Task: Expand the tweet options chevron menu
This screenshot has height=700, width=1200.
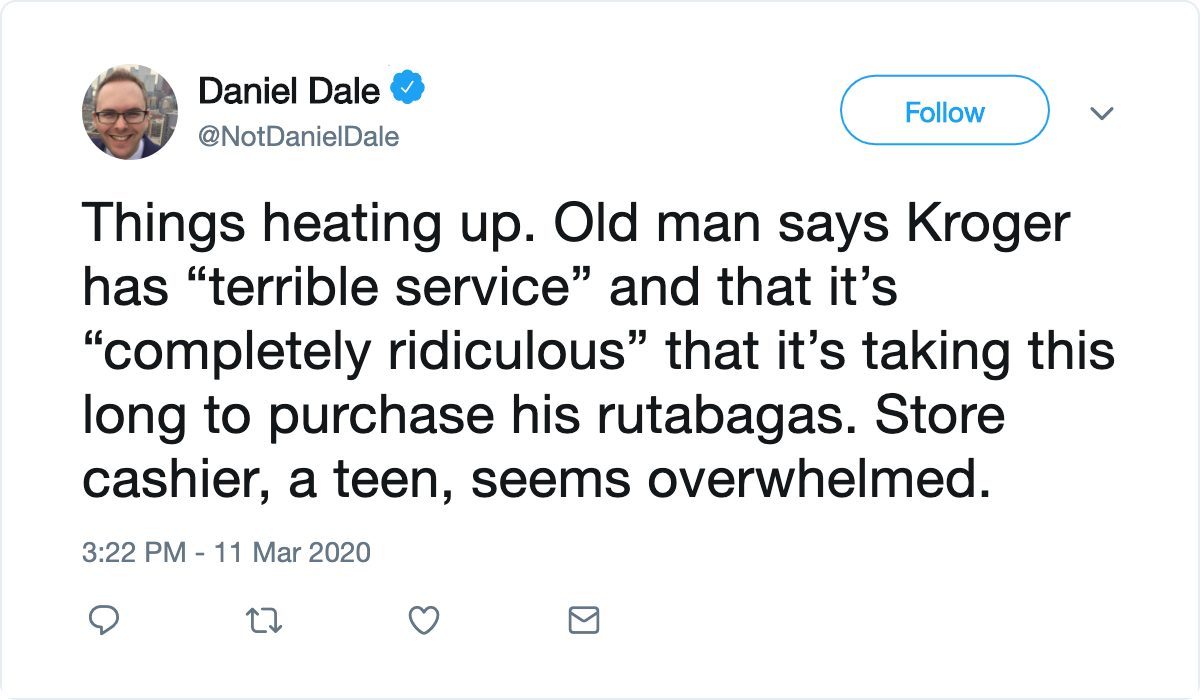Action: click(x=1101, y=114)
